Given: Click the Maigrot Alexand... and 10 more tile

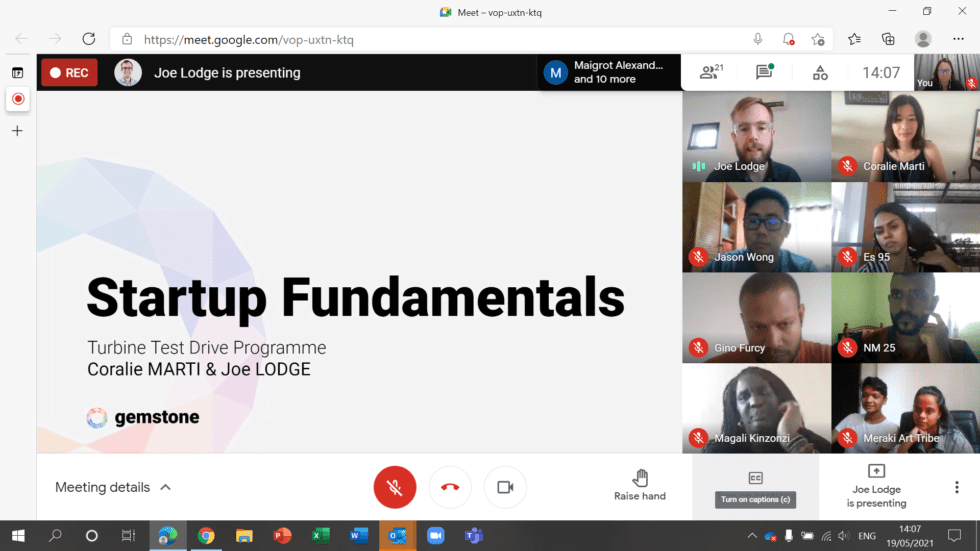Looking at the screenshot, I should pyautogui.click(x=609, y=72).
